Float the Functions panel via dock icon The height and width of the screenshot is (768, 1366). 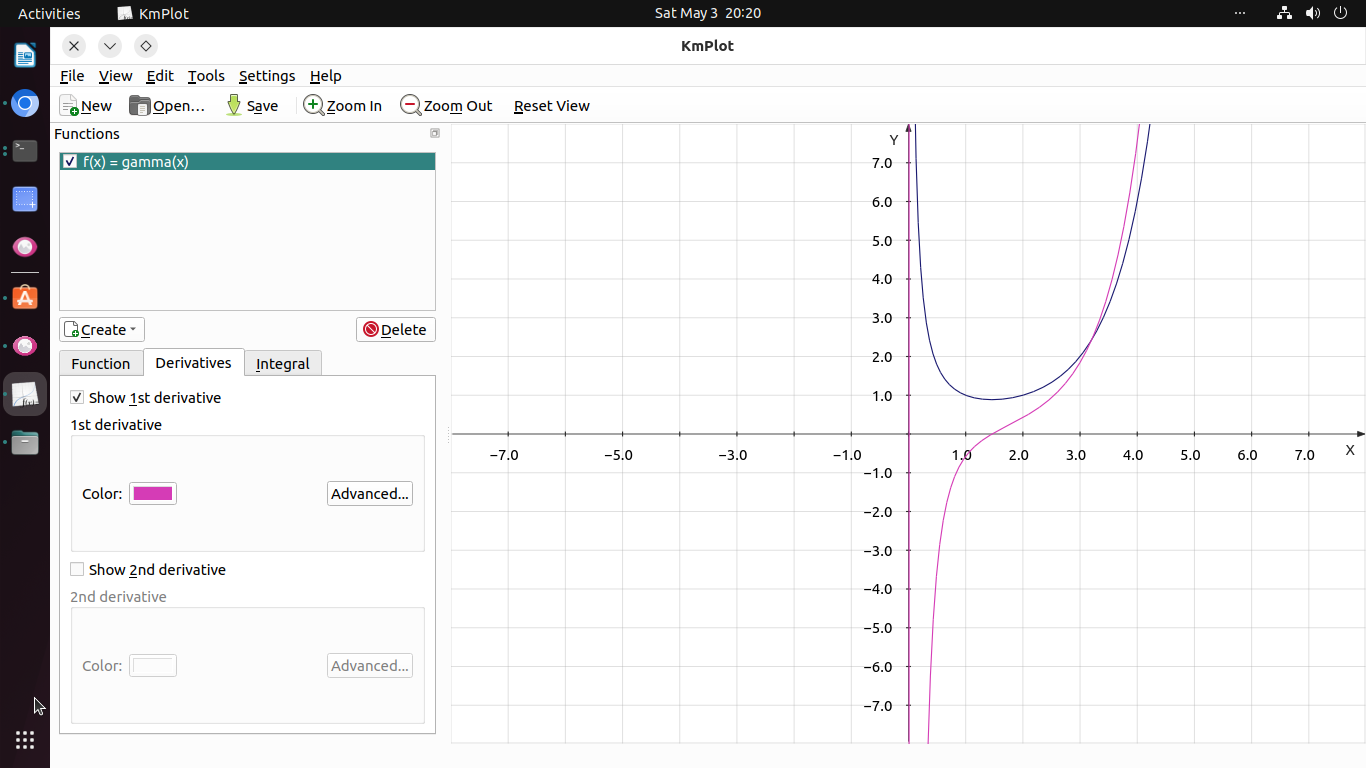click(x=435, y=133)
